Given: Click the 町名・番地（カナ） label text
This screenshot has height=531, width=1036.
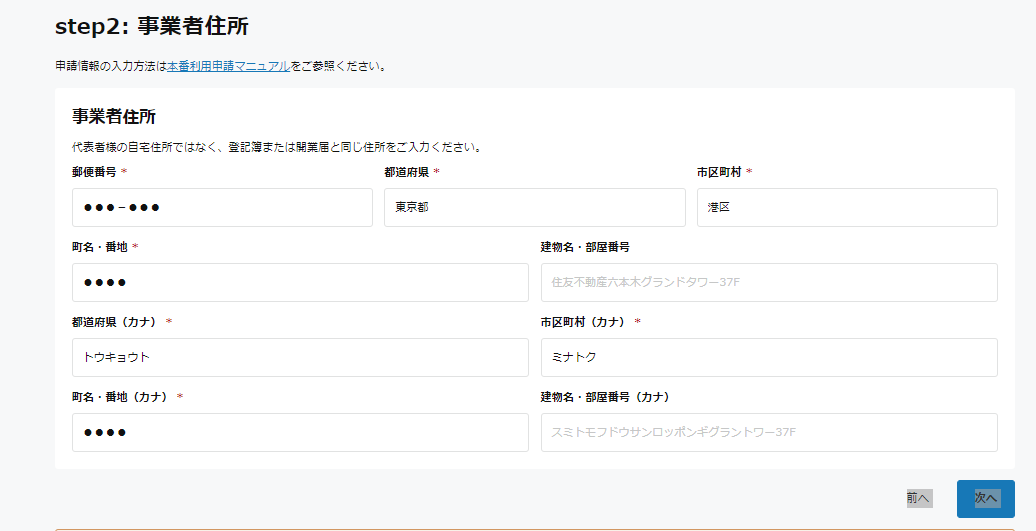Looking at the screenshot, I should coord(121,397).
